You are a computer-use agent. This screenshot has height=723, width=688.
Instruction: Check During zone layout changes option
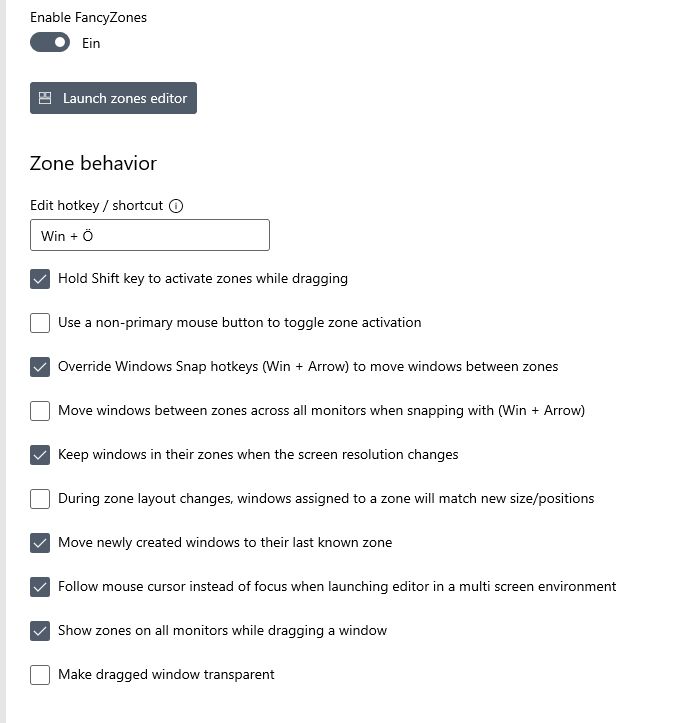point(40,499)
